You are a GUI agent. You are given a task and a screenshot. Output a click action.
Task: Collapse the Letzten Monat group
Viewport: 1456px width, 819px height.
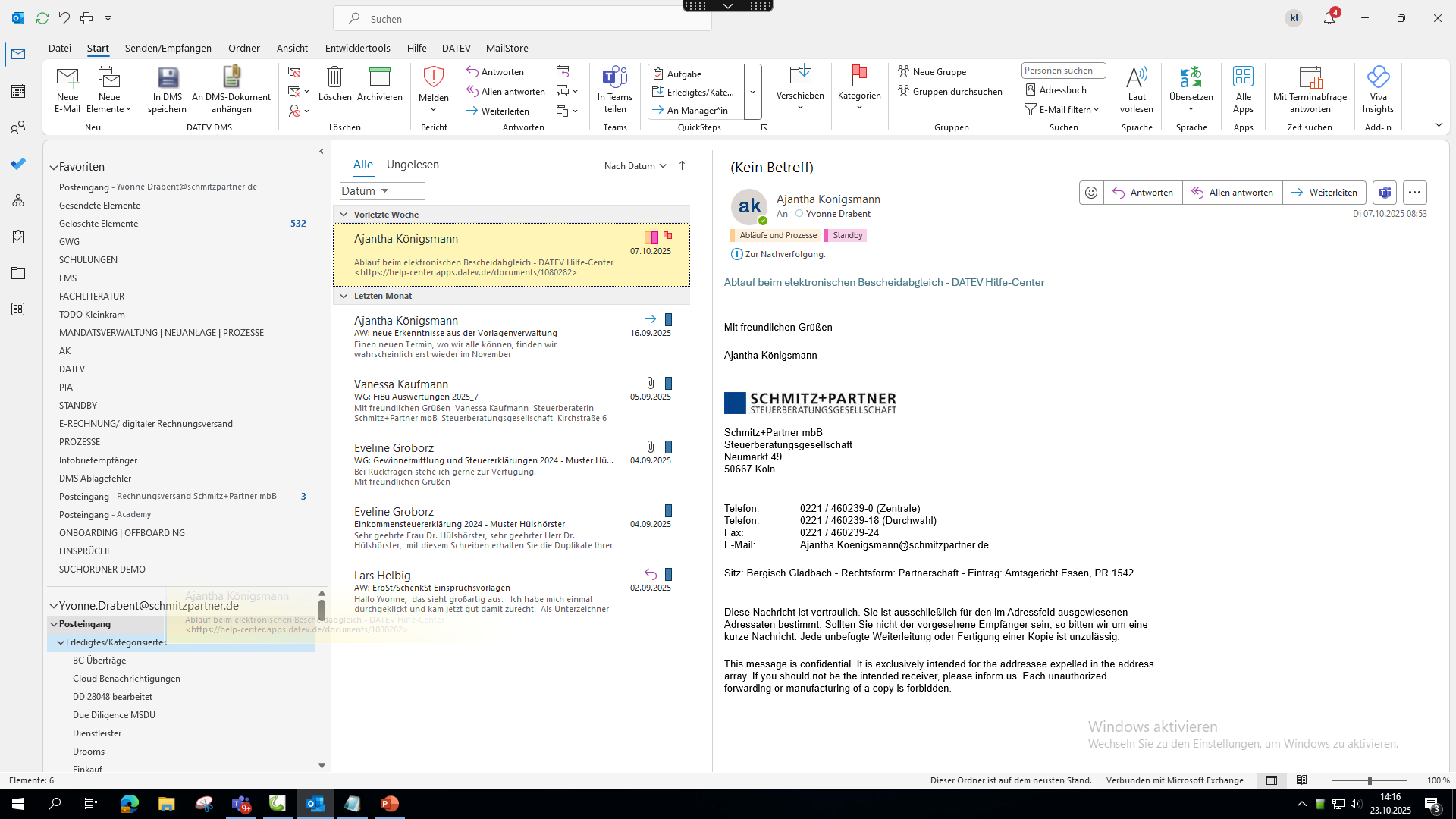point(344,296)
